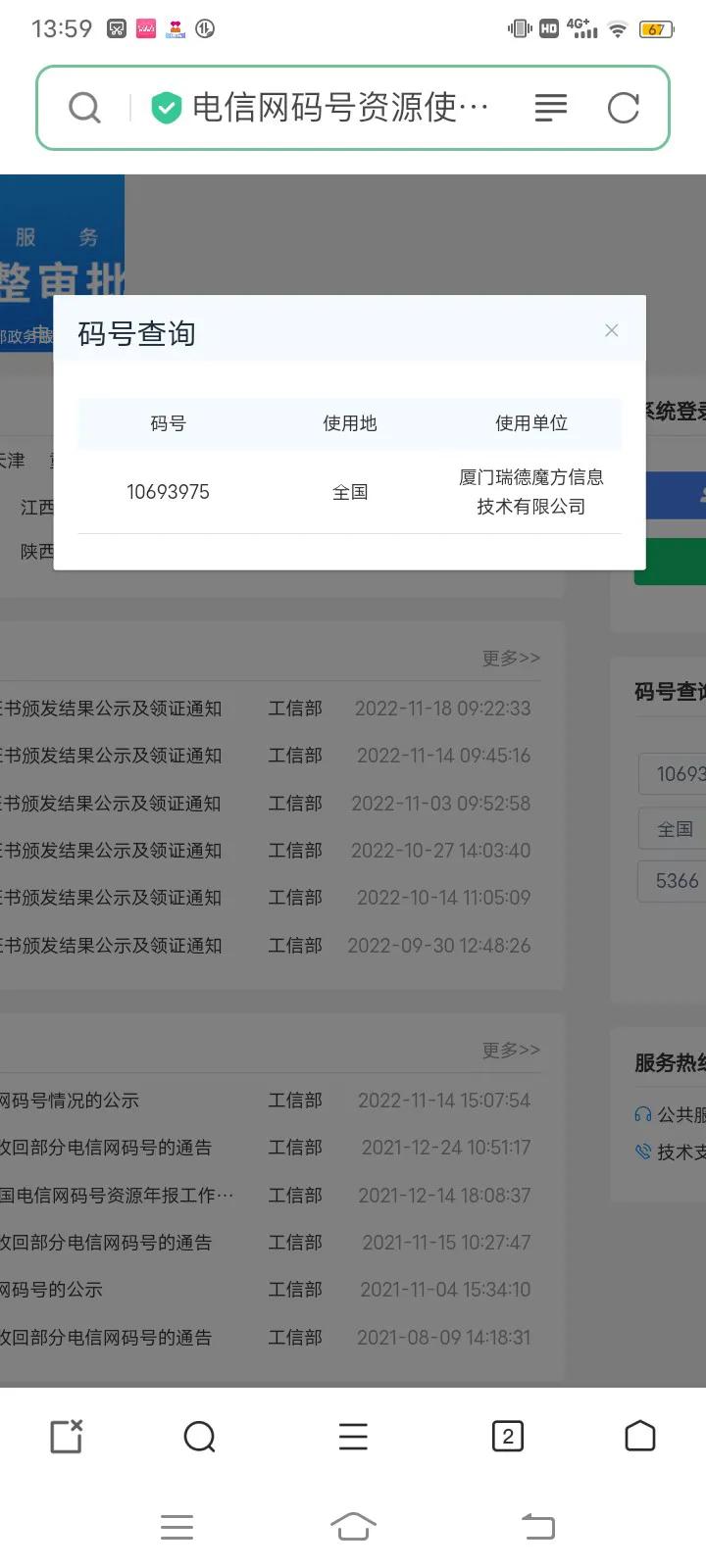Open the tab switcher showing 2

pyautogui.click(x=508, y=1437)
